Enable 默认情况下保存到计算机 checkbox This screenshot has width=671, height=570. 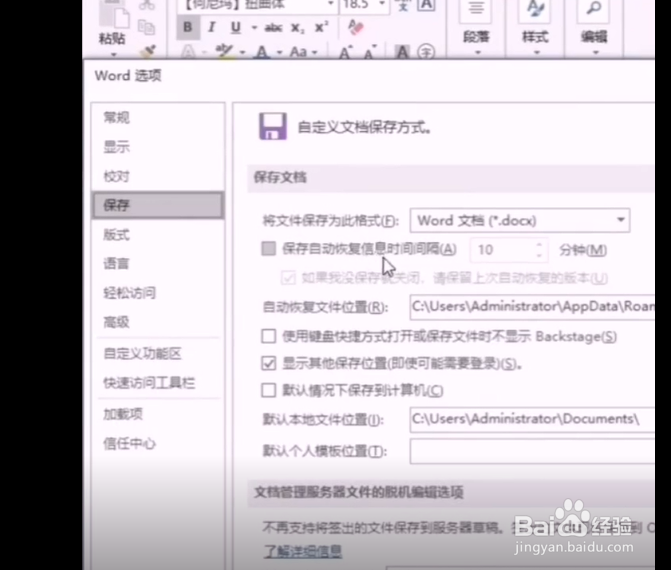tap(268, 390)
